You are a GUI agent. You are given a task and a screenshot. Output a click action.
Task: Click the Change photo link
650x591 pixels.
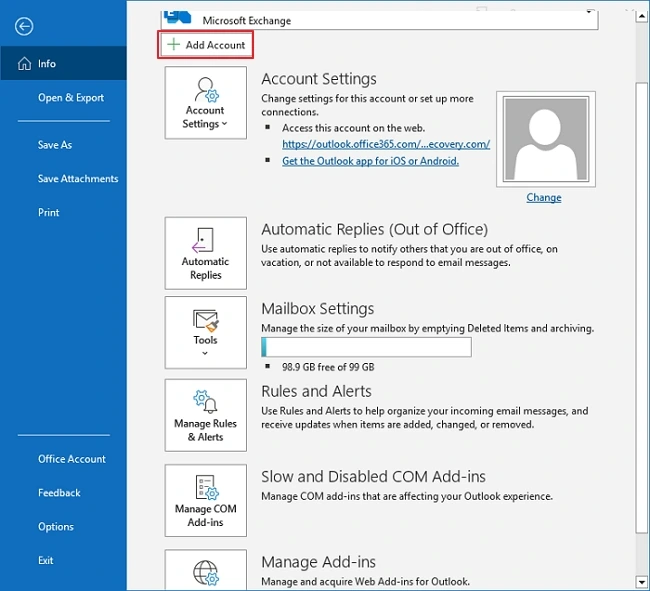(x=543, y=197)
